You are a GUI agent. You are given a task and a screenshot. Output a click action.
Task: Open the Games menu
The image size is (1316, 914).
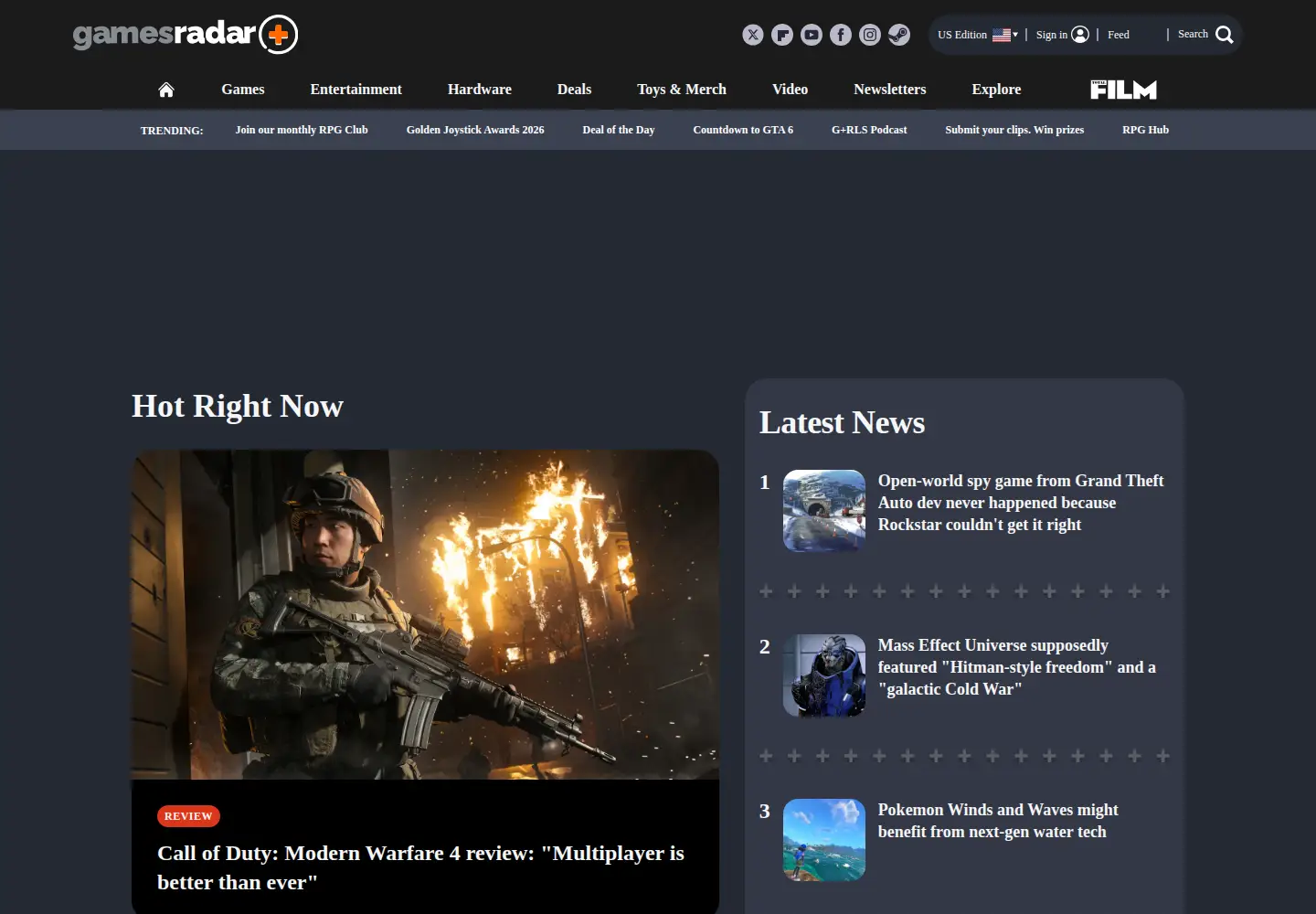pyautogui.click(x=243, y=90)
